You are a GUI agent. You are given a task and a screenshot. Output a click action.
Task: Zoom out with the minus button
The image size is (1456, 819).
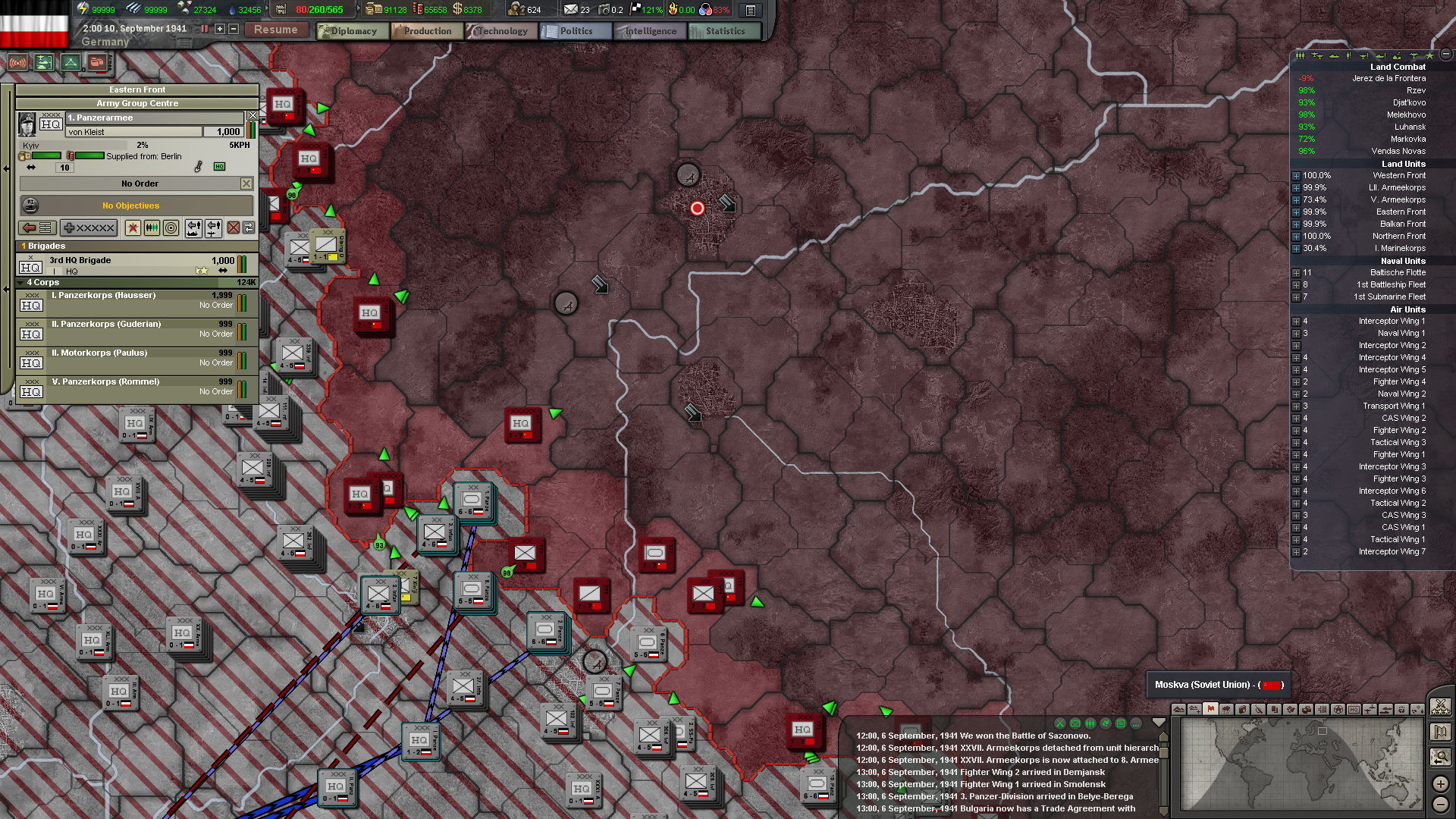[1441, 805]
